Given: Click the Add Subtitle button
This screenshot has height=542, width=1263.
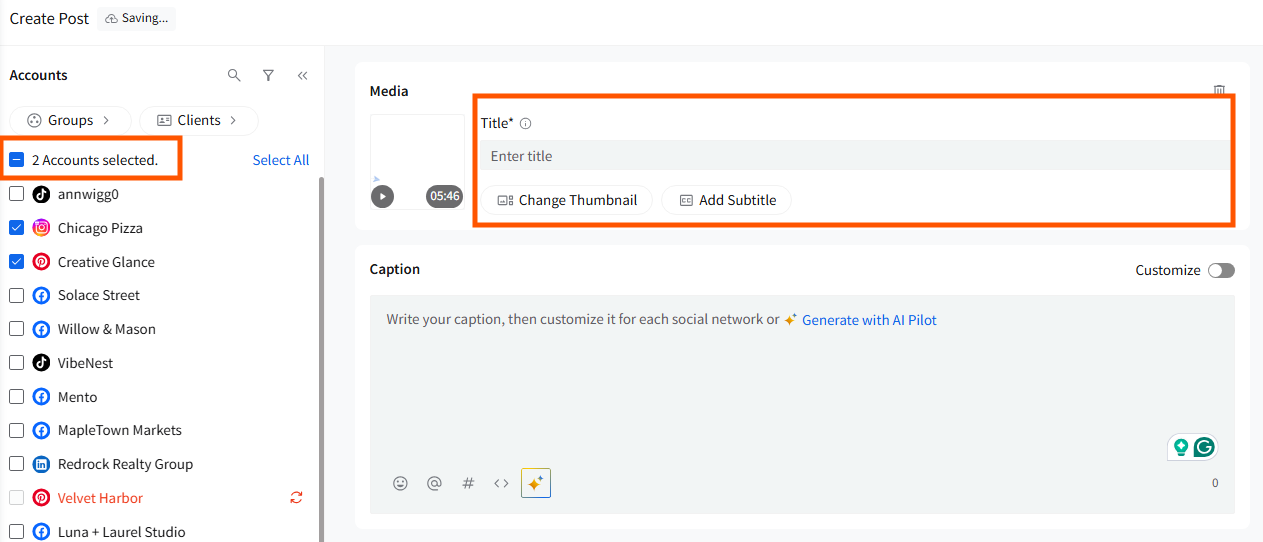Looking at the screenshot, I should 727,200.
